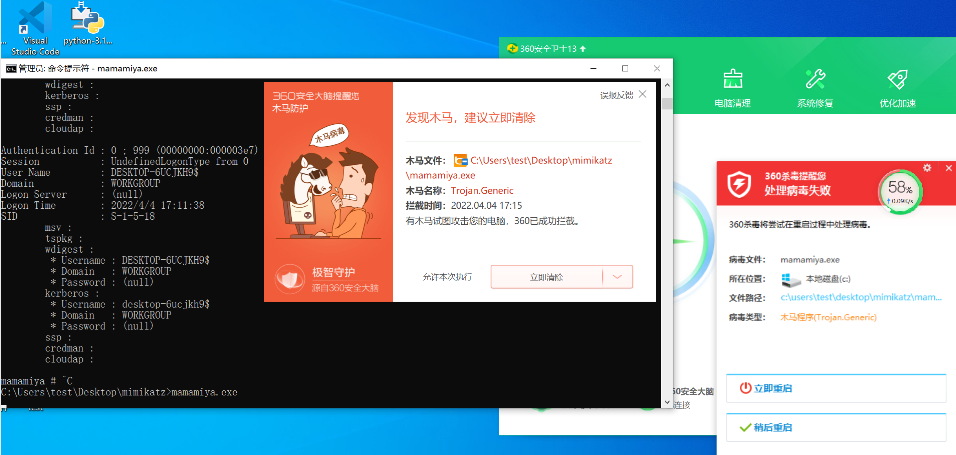Open settings gear in the 360杀毒 alert
Screen dimensions: 956x455
927,168
